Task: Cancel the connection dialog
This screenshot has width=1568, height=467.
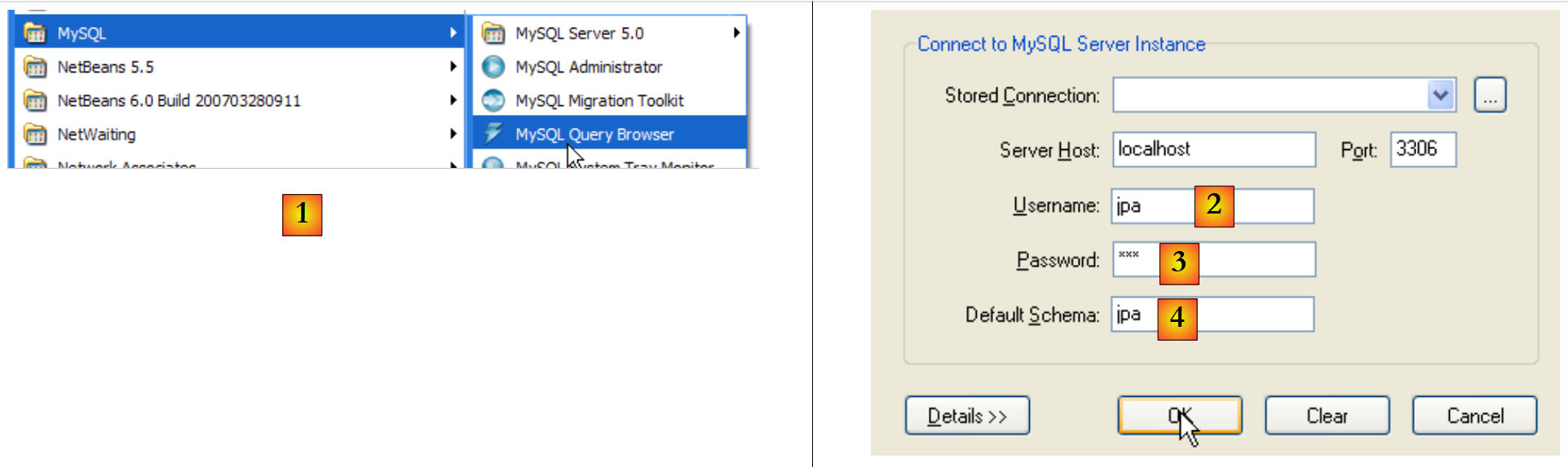Action: pos(1474,416)
